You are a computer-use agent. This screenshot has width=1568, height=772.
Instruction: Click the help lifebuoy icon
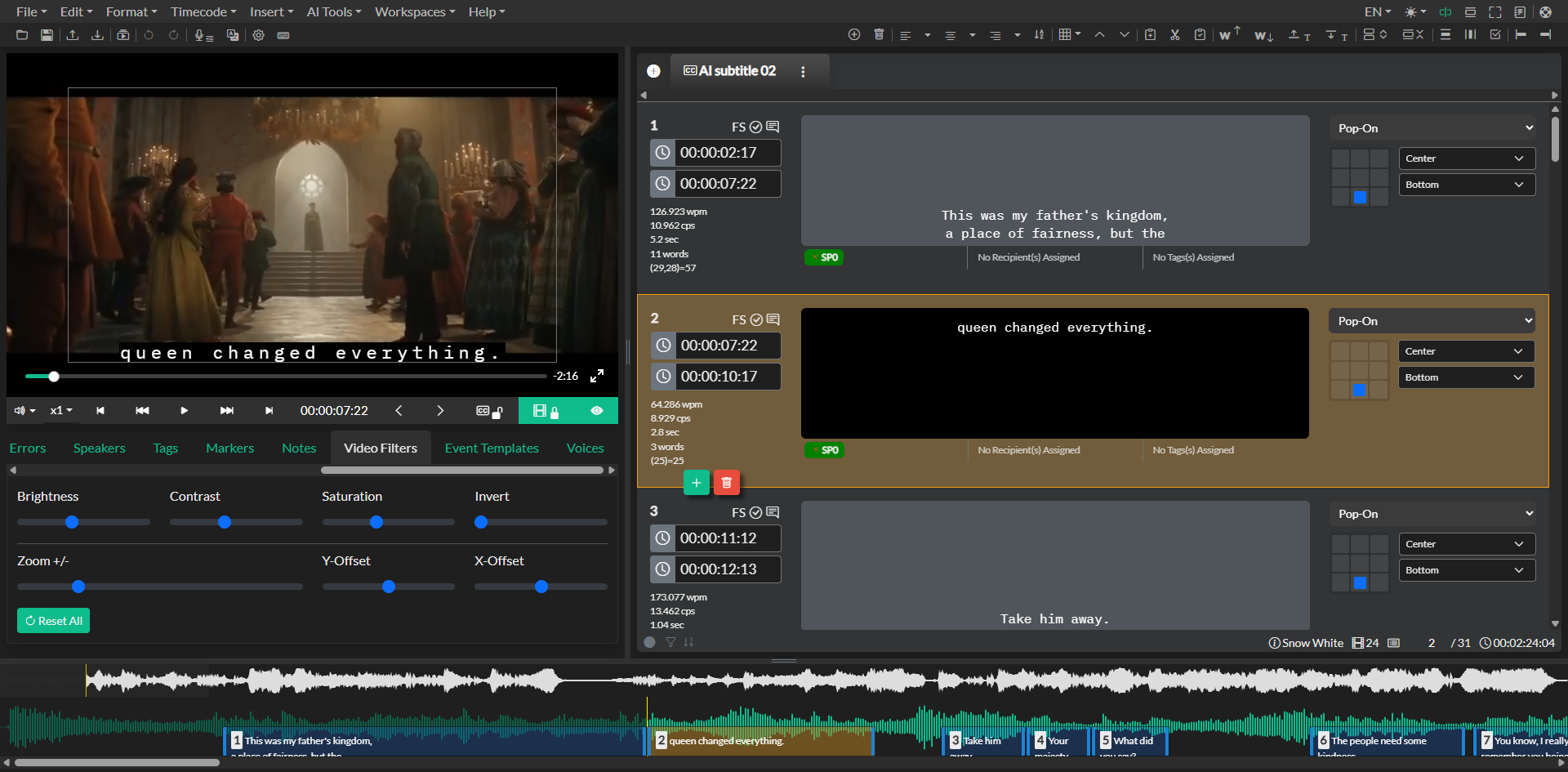[1545, 12]
